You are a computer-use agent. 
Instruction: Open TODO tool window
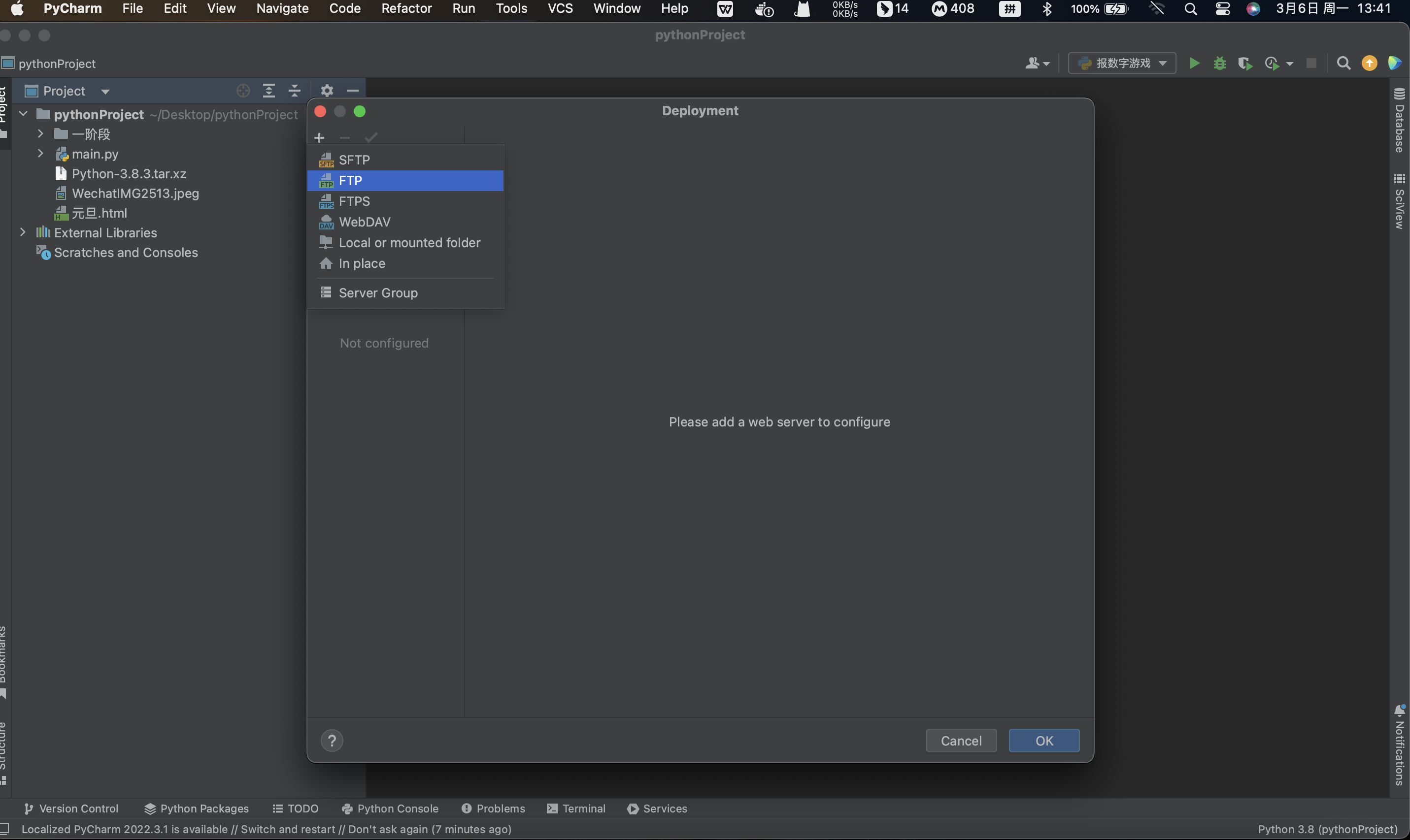[295, 808]
